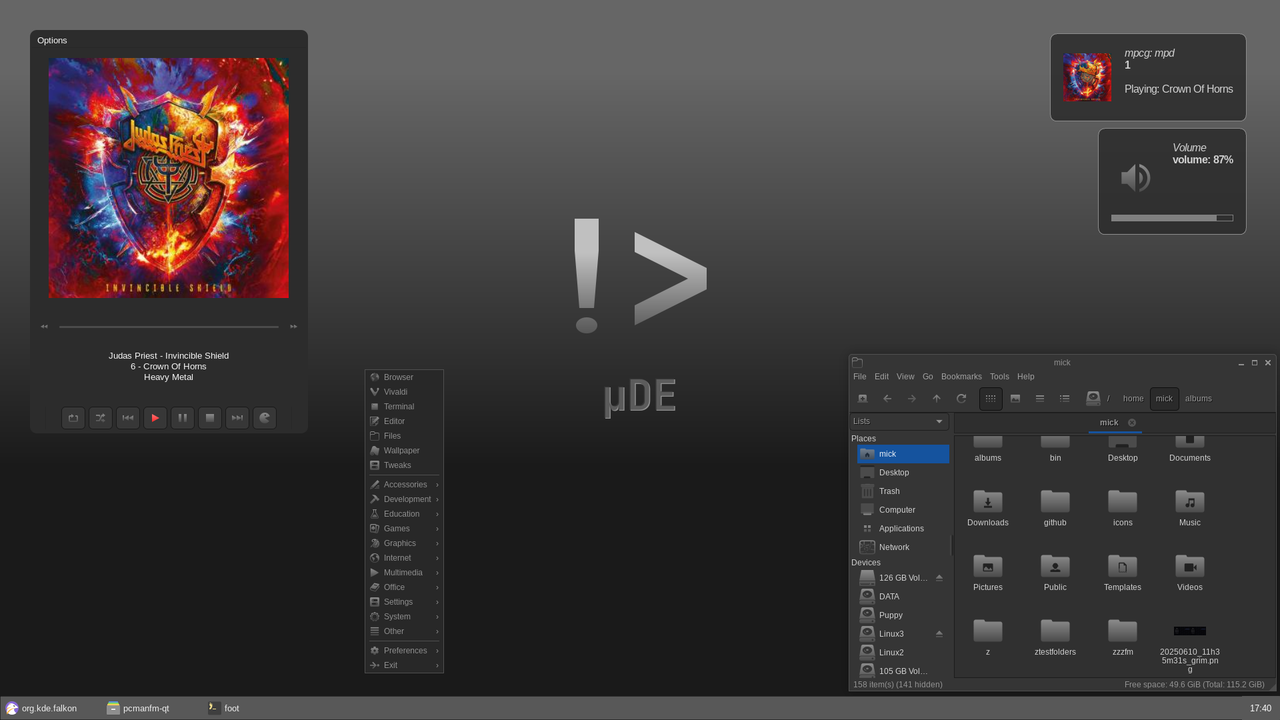Toggle repeat mode in music player
The height and width of the screenshot is (720, 1280).
(x=73, y=418)
